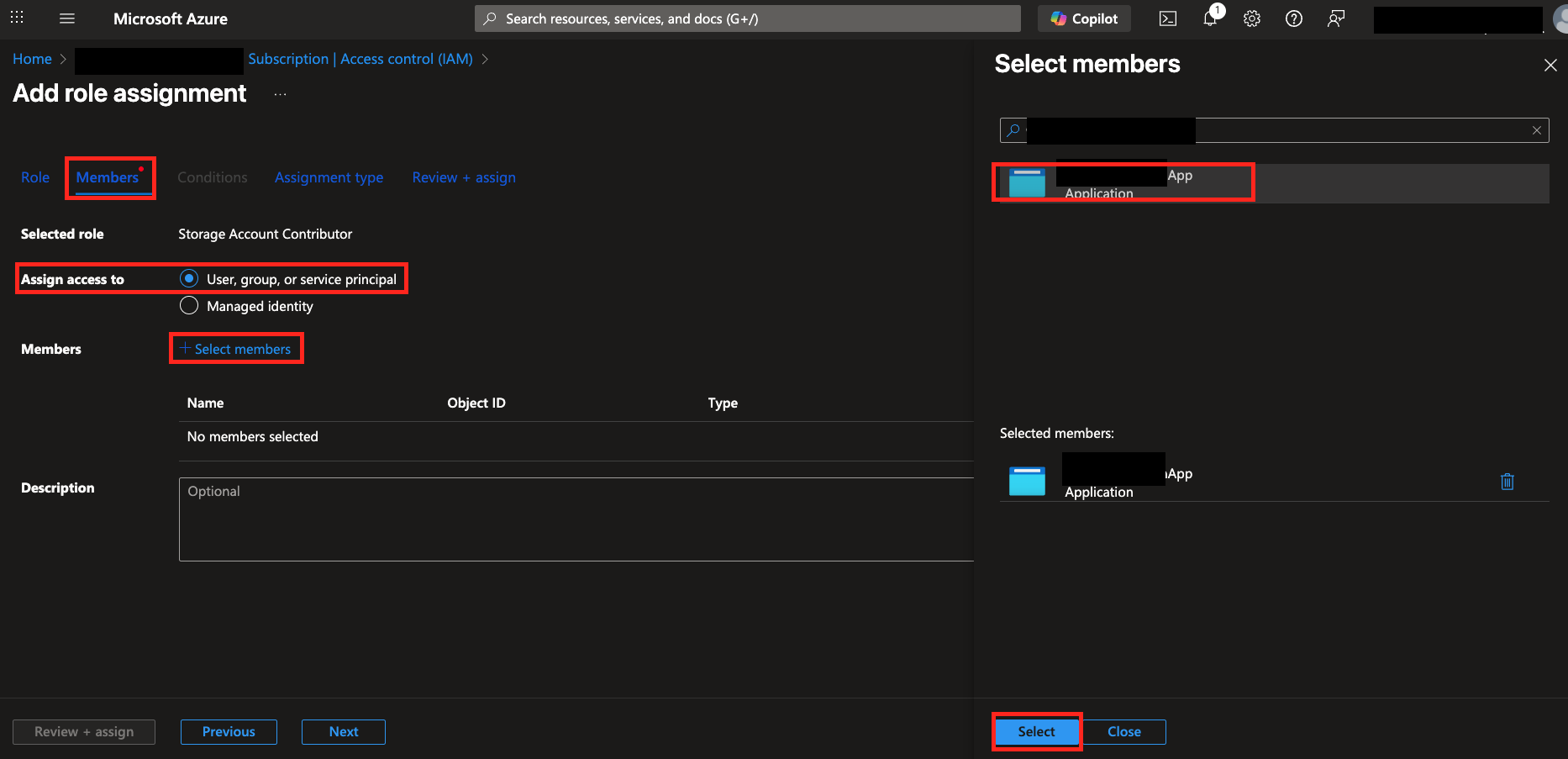Click the Storage Account Contributor role text
Image resolution: width=1568 pixels, height=759 pixels.
pyautogui.click(x=266, y=234)
